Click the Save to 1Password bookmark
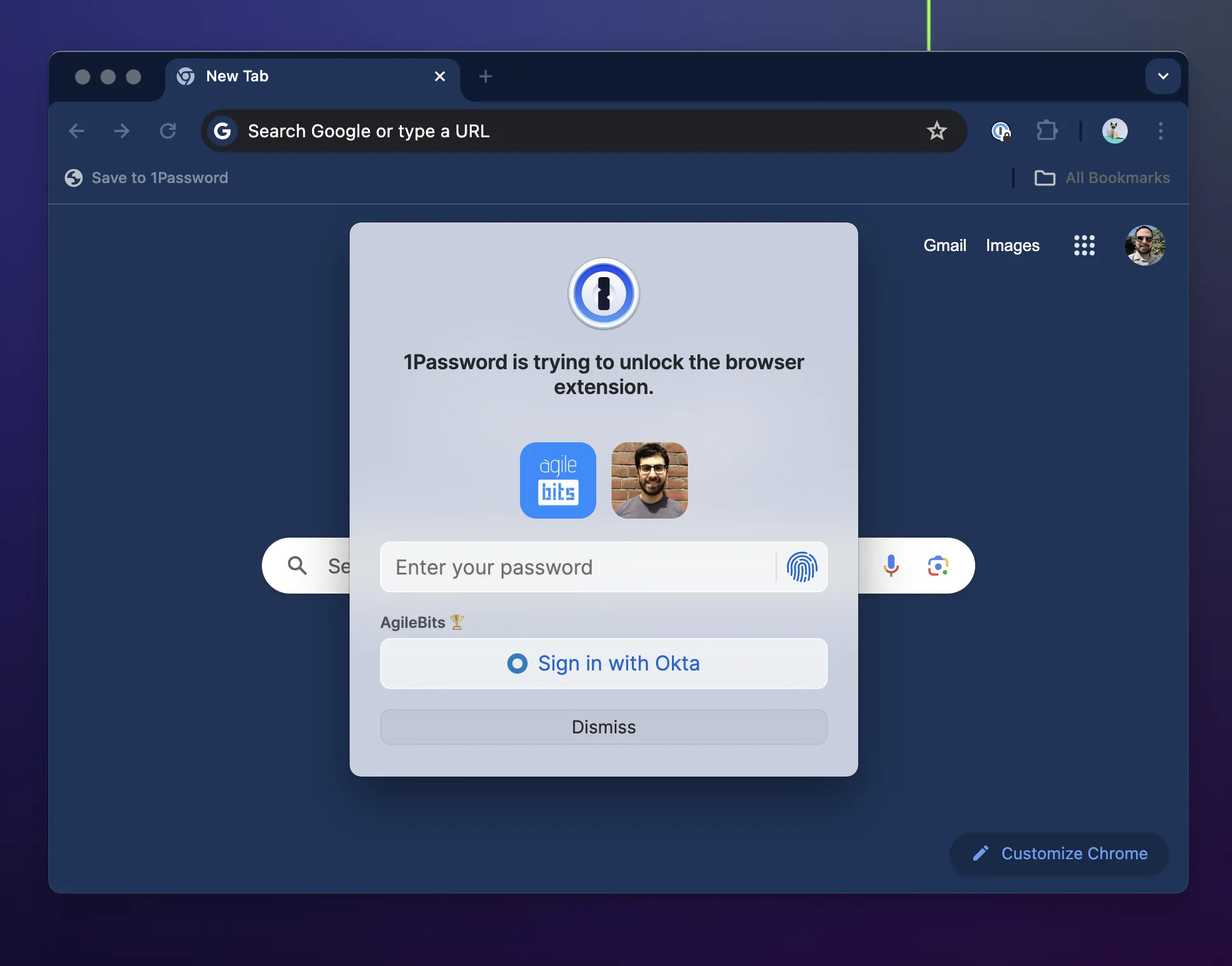The width and height of the screenshot is (1232, 966). pos(147,178)
